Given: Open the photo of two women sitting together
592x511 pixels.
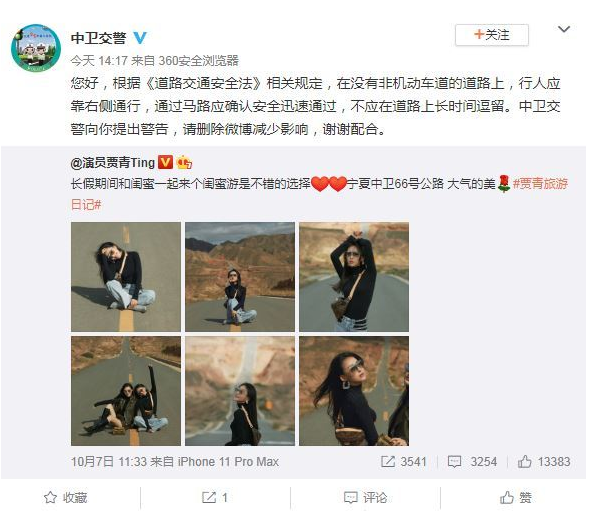Looking at the screenshot, I should [126, 391].
